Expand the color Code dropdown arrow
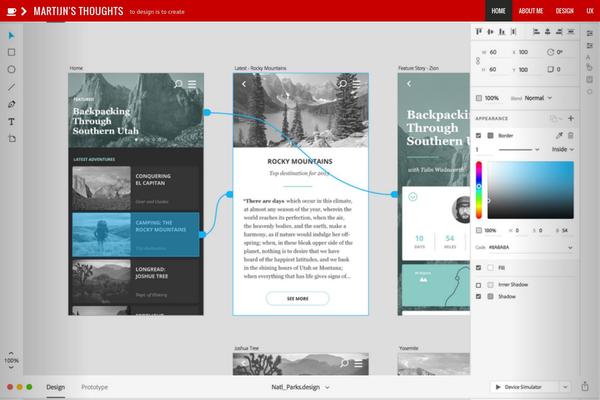This screenshot has height=400, width=600. coord(570,248)
